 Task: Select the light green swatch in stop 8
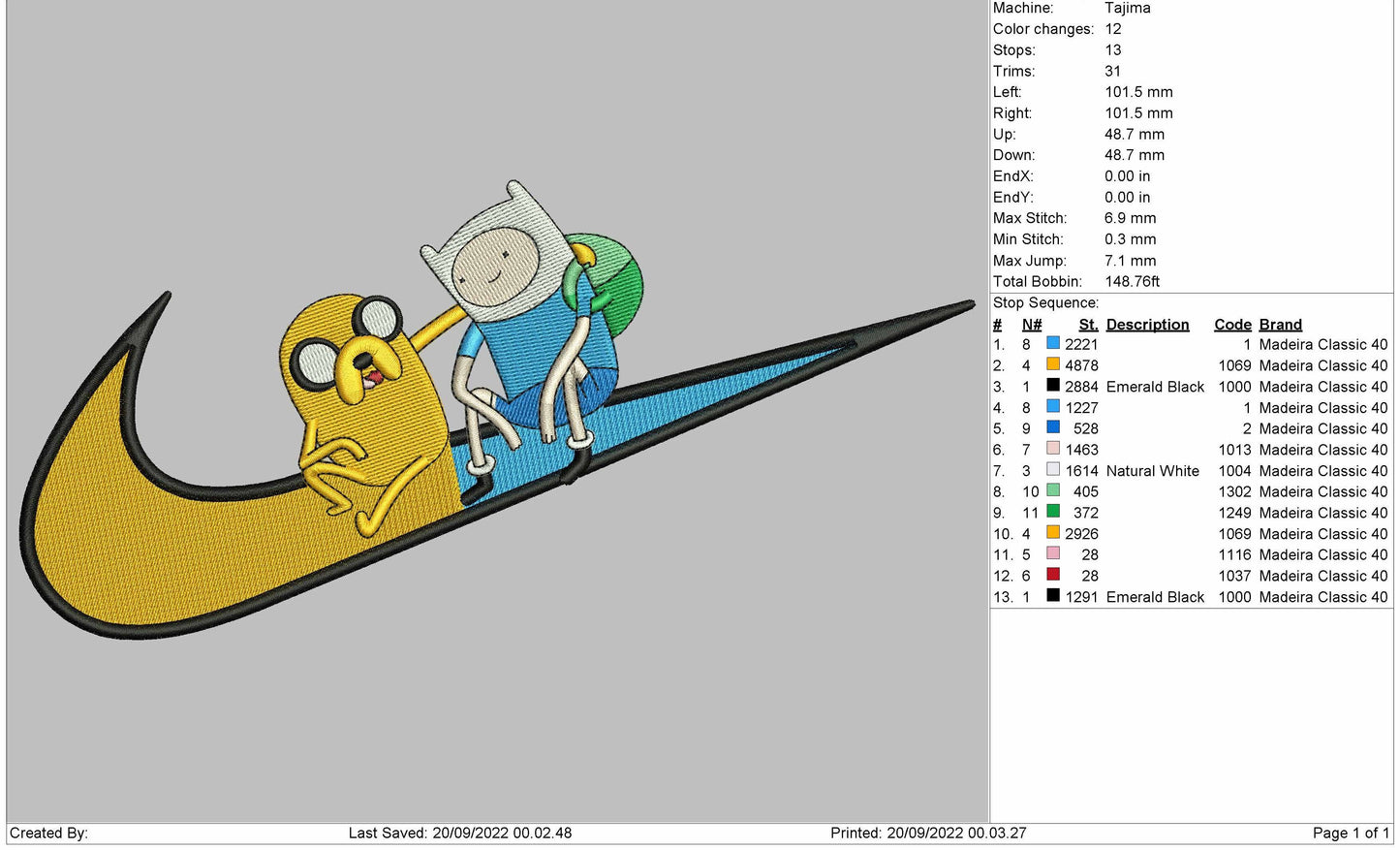1052,490
